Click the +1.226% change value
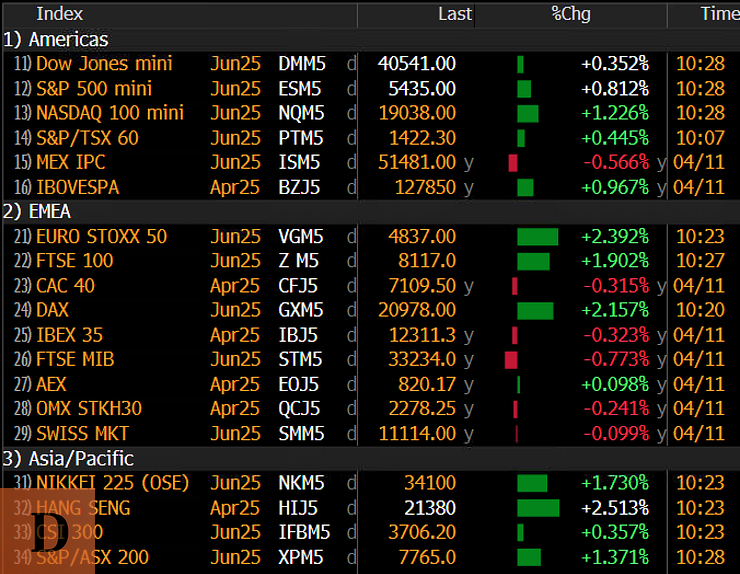The image size is (740, 574). coord(615,113)
